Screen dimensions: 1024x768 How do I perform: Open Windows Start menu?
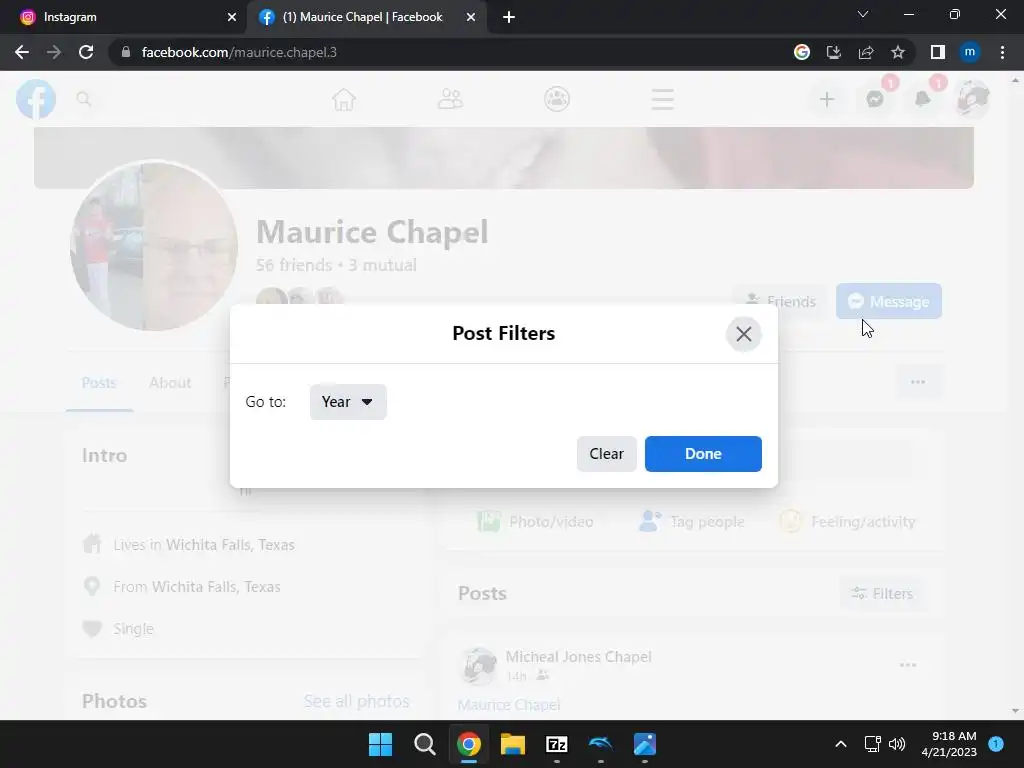coord(380,744)
